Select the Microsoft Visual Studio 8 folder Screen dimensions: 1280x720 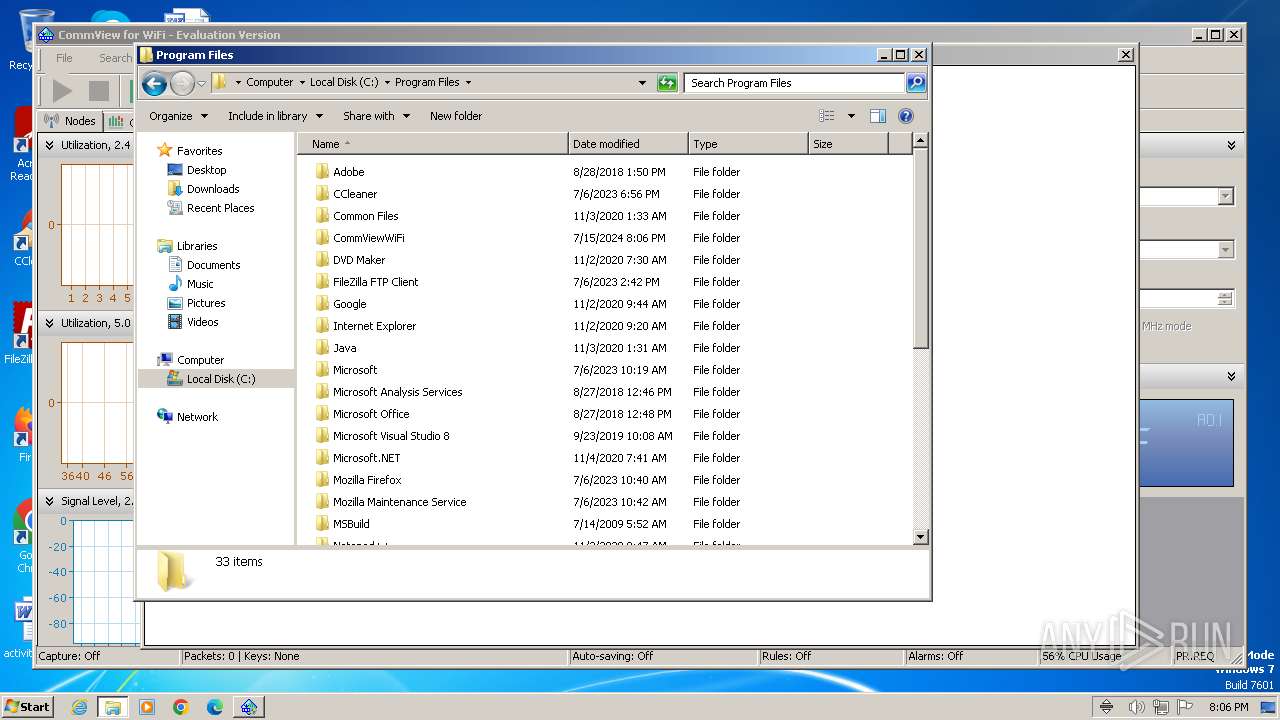391,436
